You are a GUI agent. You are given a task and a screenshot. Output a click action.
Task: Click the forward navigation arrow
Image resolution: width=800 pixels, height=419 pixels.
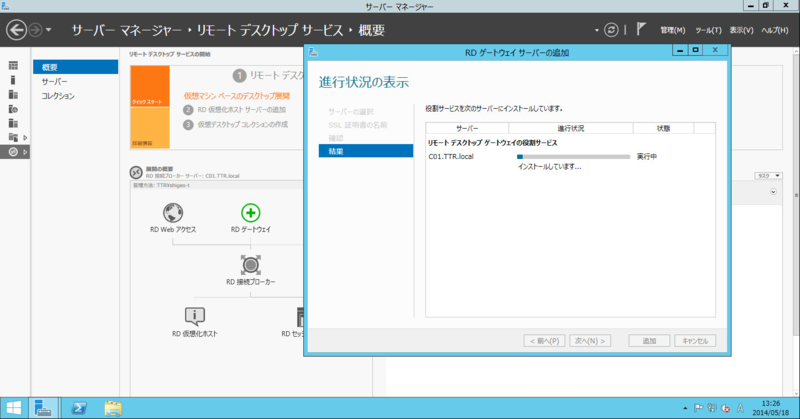35,30
